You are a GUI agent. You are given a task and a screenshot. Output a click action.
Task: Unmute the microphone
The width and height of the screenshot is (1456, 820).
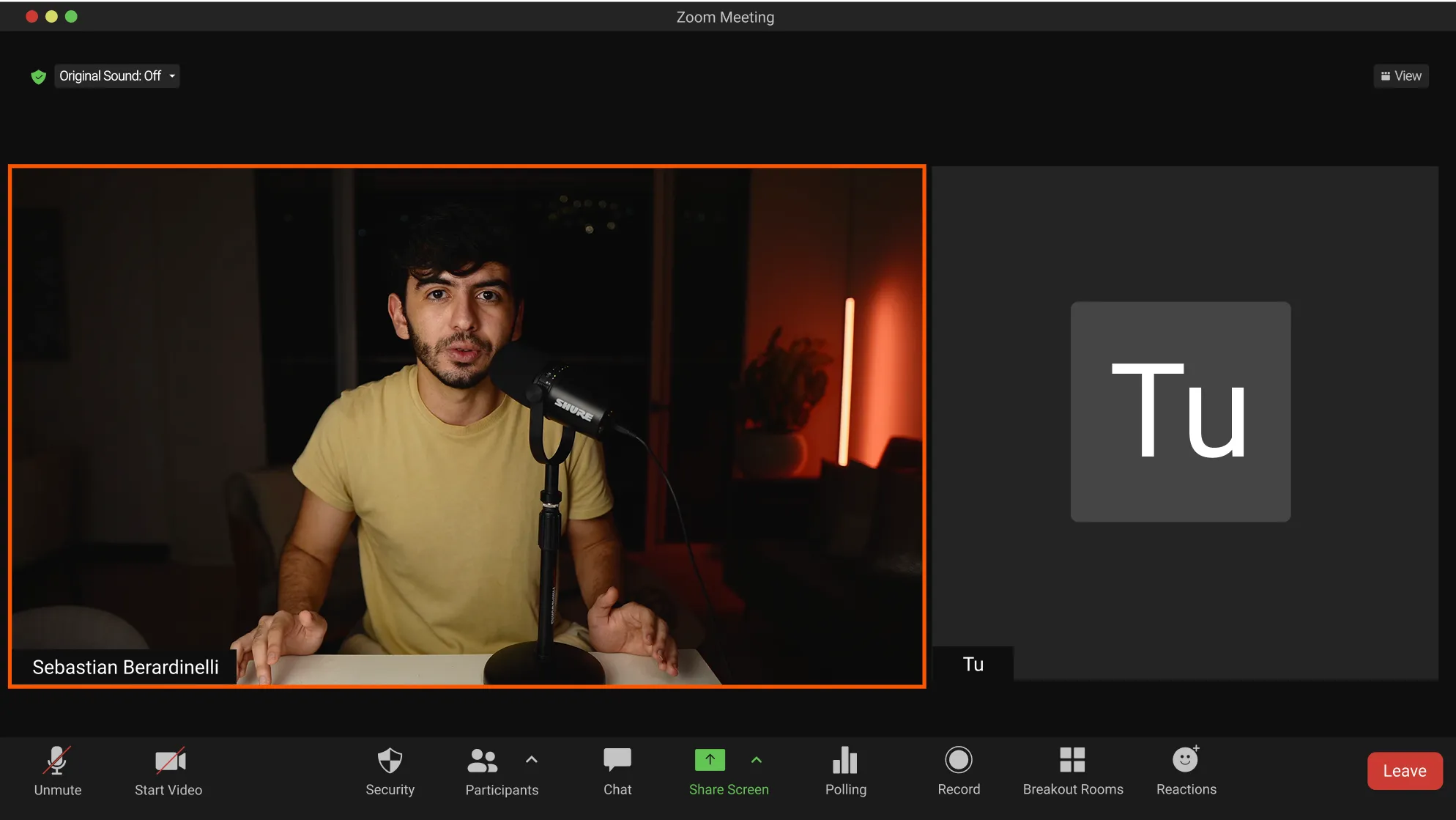pos(57,761)
